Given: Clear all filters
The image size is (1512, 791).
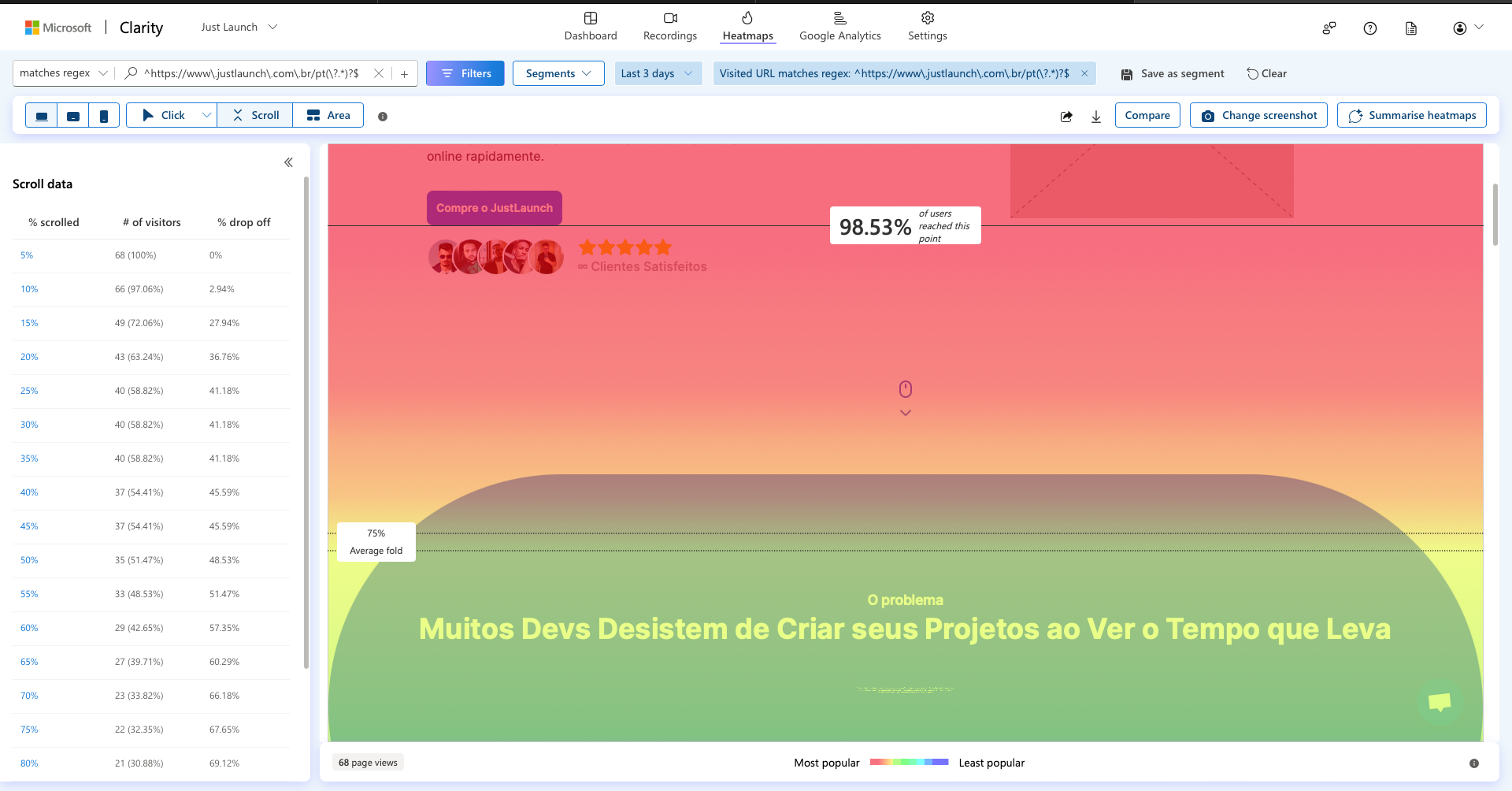Looking at the screenshot, I should point(1266,73).
